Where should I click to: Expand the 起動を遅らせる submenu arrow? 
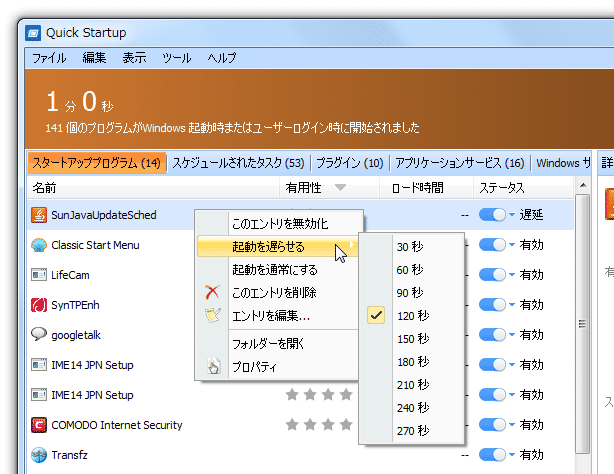(352, 245)
